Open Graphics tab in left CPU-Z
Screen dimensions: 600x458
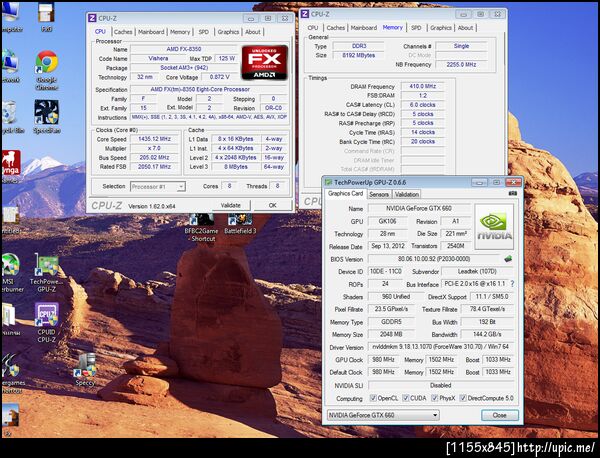tap(228, 32)
